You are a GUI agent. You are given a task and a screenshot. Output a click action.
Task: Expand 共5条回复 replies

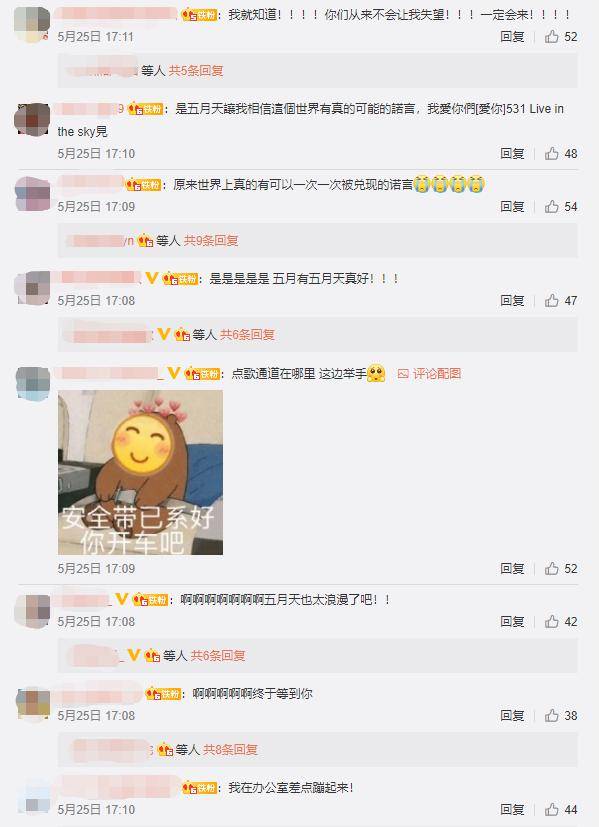pyautogui.click(x=196, y=71)
